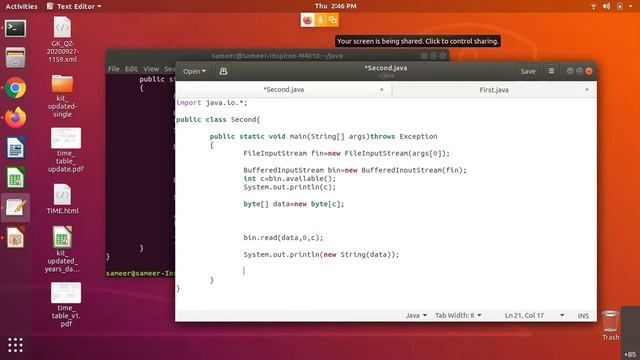This screenshot has height=360, width=640.
Task: Open LibreOffice Calc from the dock
Action: (x=16, y=177)
